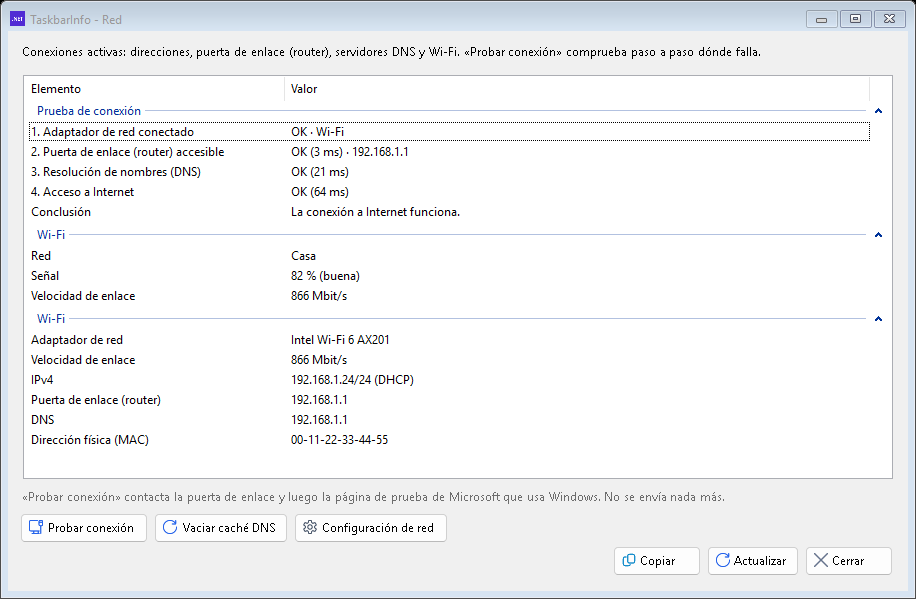
Task: Select the row '4. Acceso a Internet'
Action: 449,192
